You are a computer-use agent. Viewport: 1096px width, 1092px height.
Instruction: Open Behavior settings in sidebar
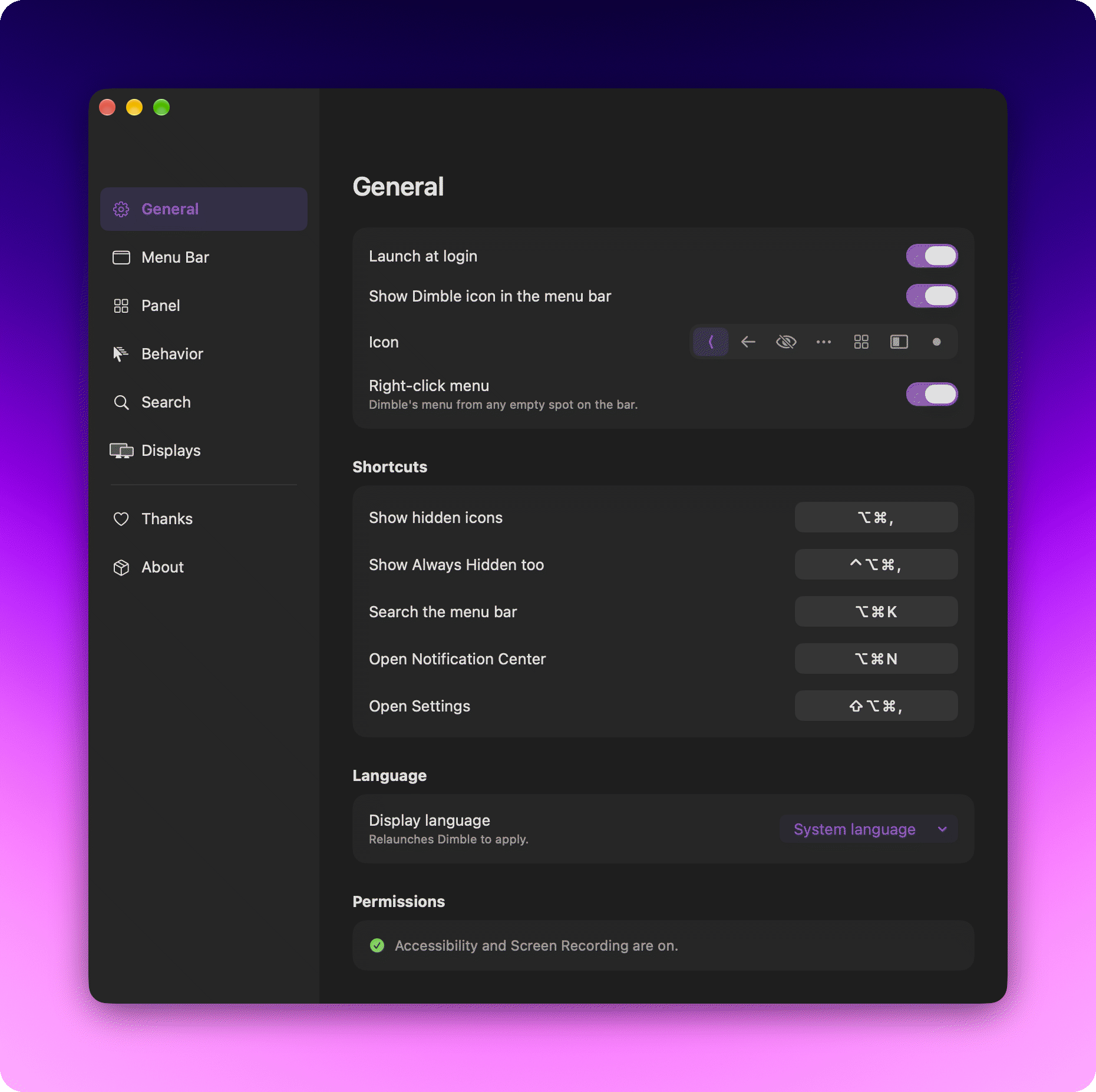click(x=204, y=354)
